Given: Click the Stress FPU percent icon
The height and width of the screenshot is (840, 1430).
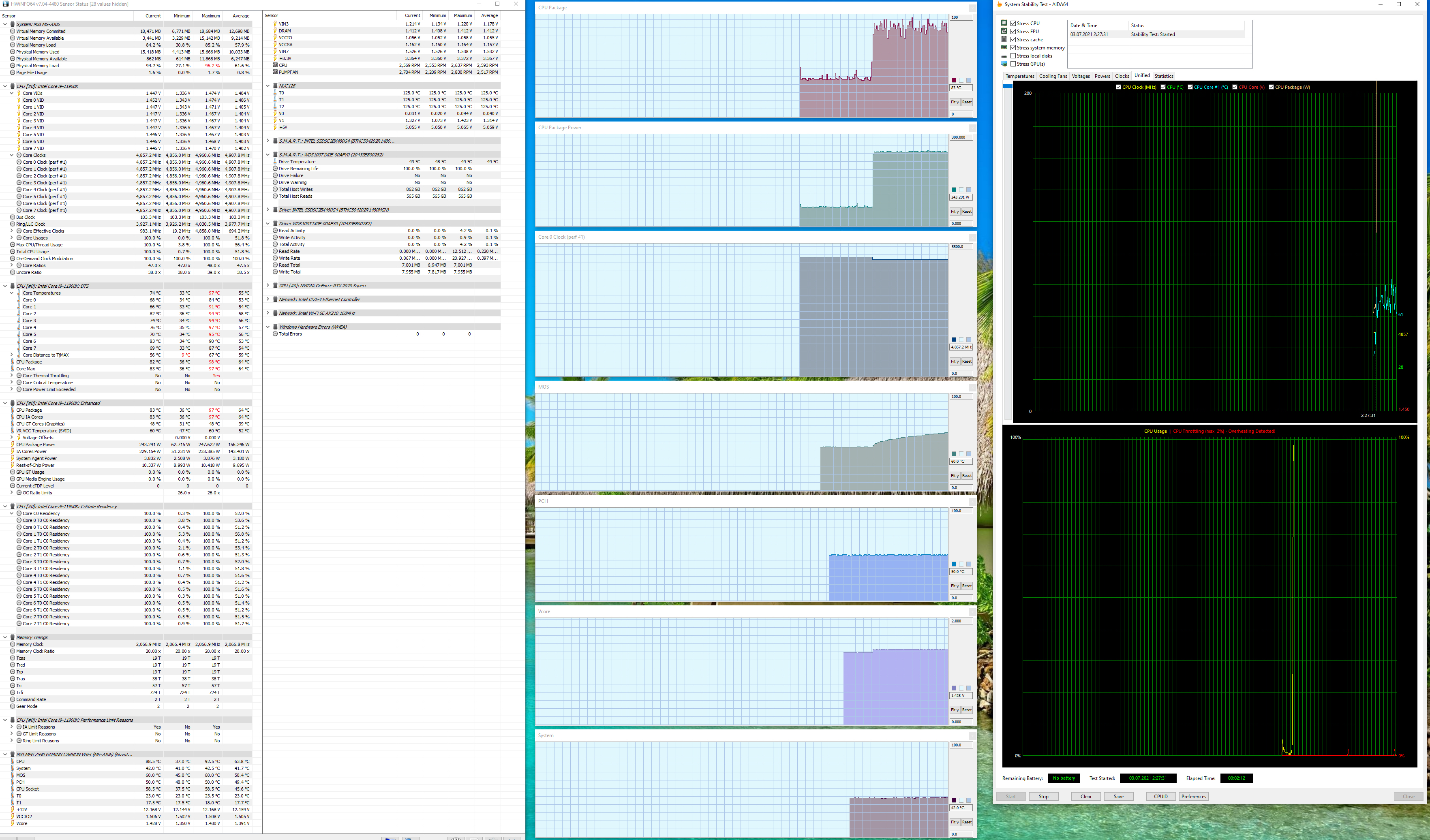Looking at the screenshot, I should tap(1004, 31).
